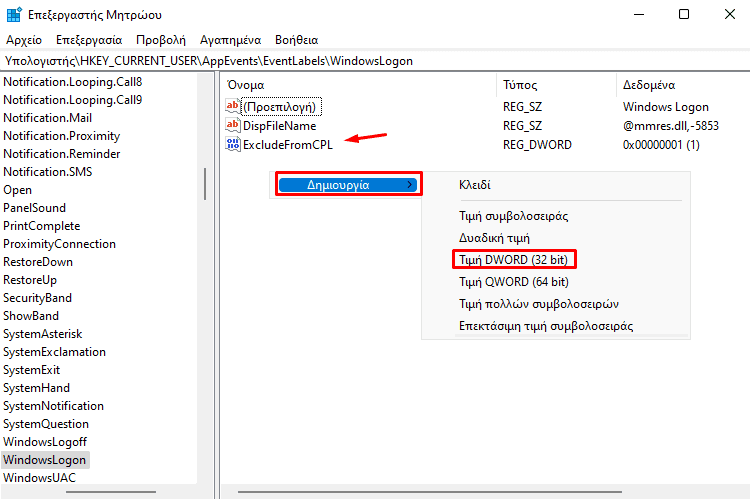Click the ExcludeFromCPL DWORD value icon
Image resolution: width=750 pixels, height=500 pixels.
(x=232, y=144)
